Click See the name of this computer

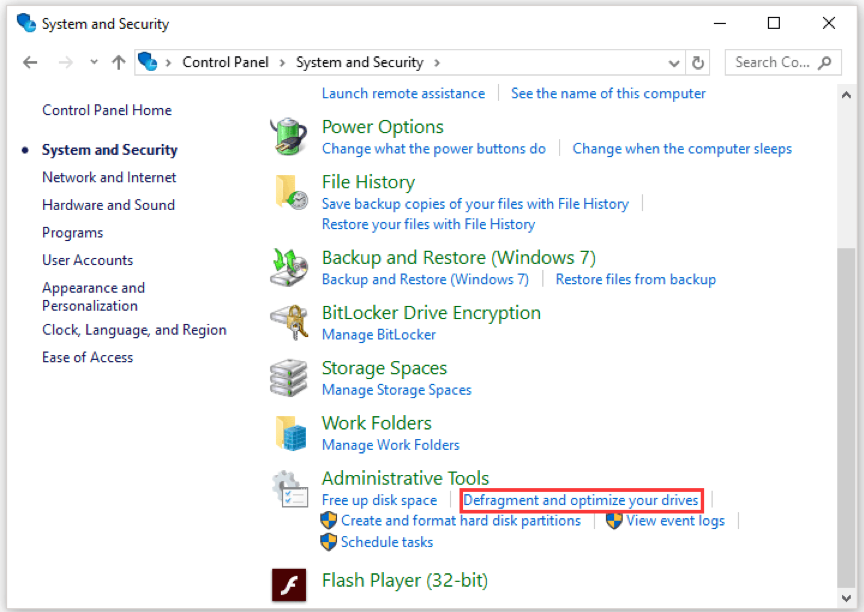tap(608, 94)
